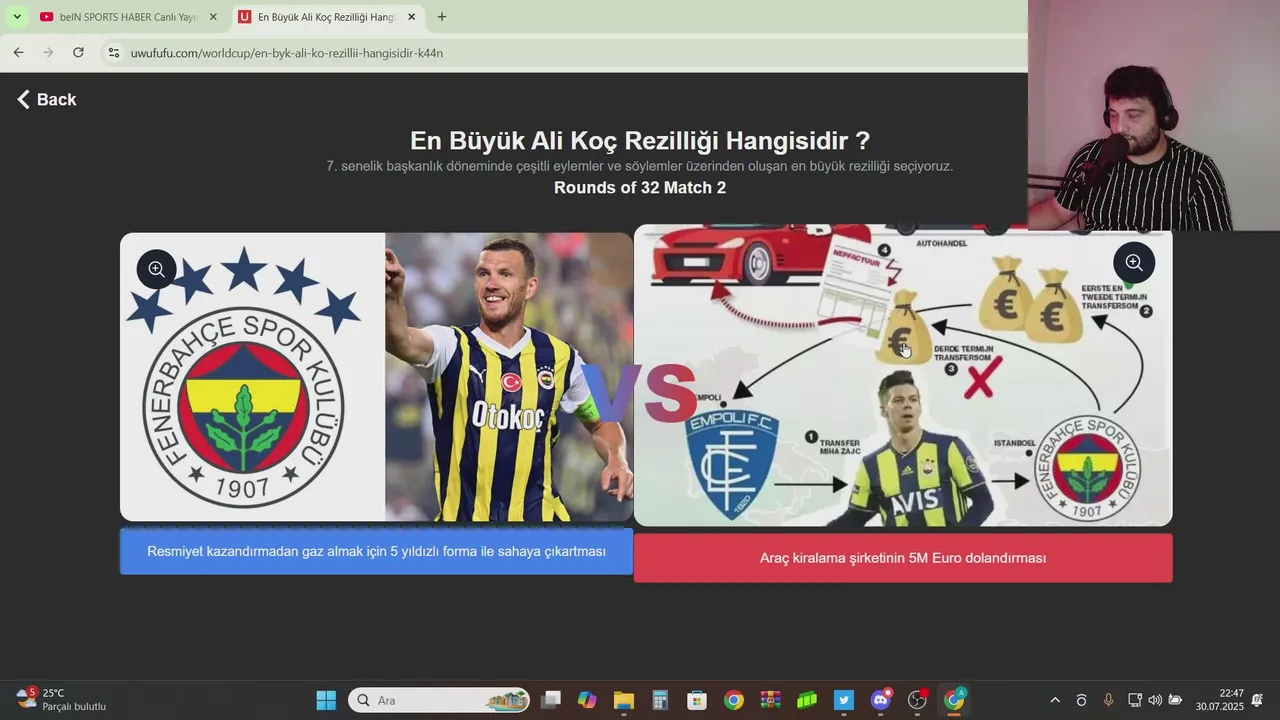
Task: Open the notifications bell icon
Action: click(x=1257, y=700)
